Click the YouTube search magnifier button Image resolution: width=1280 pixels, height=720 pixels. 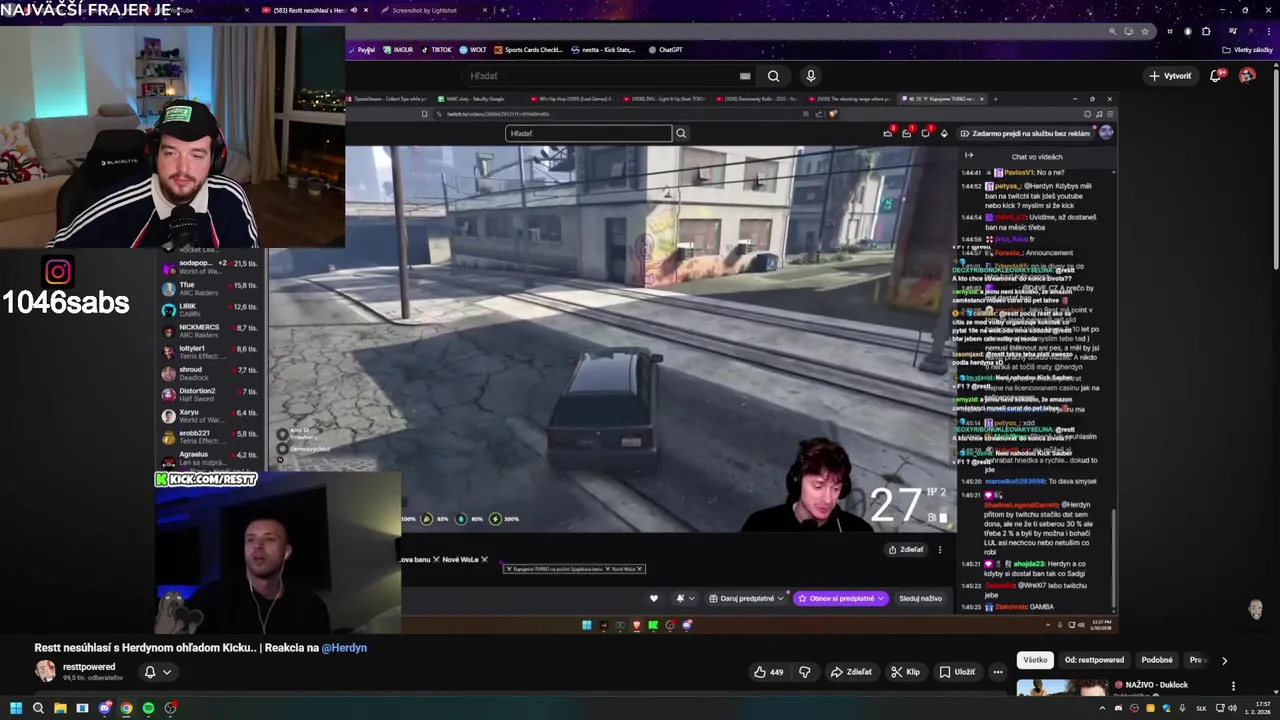tap(773, 76)
